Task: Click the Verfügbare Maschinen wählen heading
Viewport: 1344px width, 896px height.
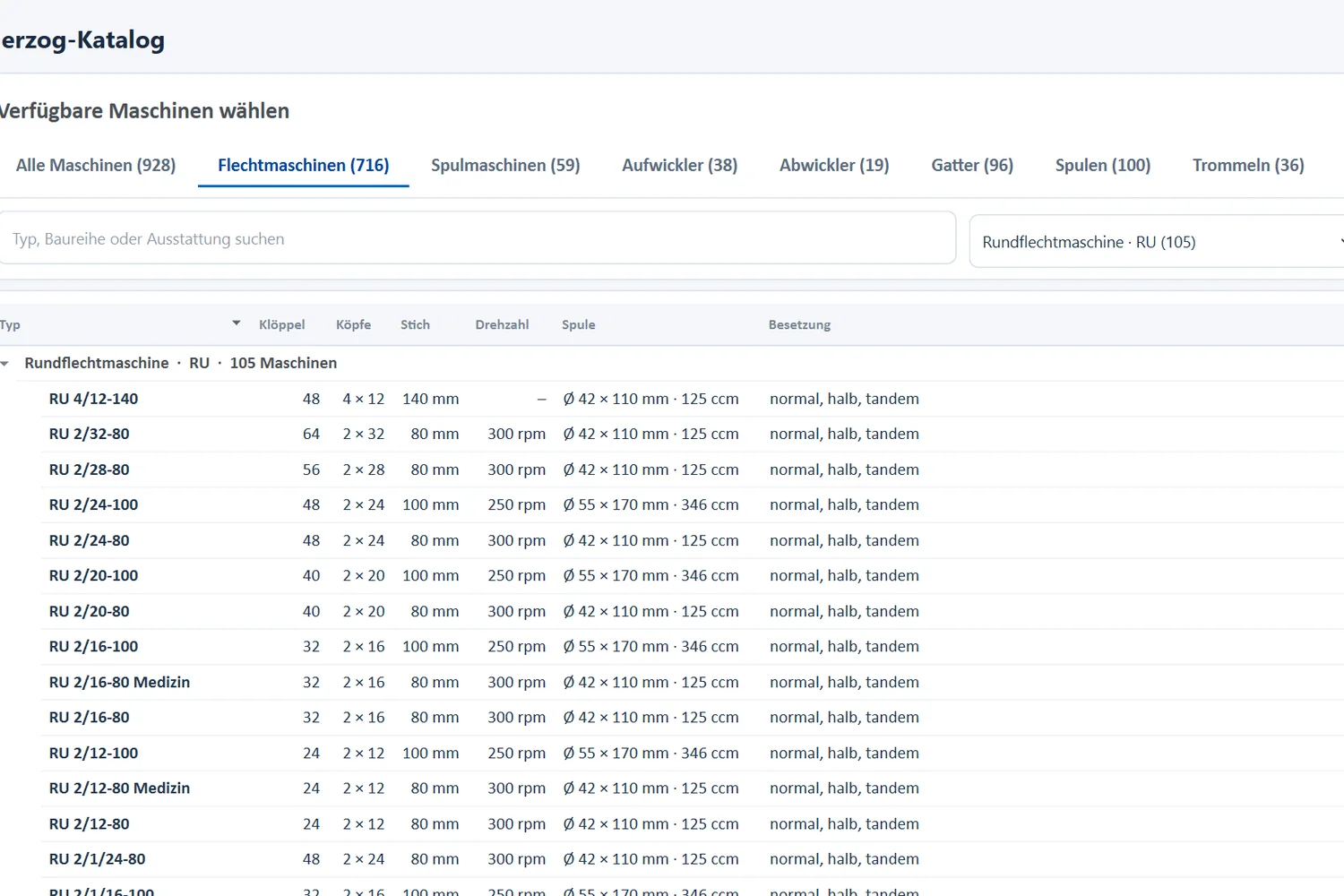Action: click(x=143, y=111)
